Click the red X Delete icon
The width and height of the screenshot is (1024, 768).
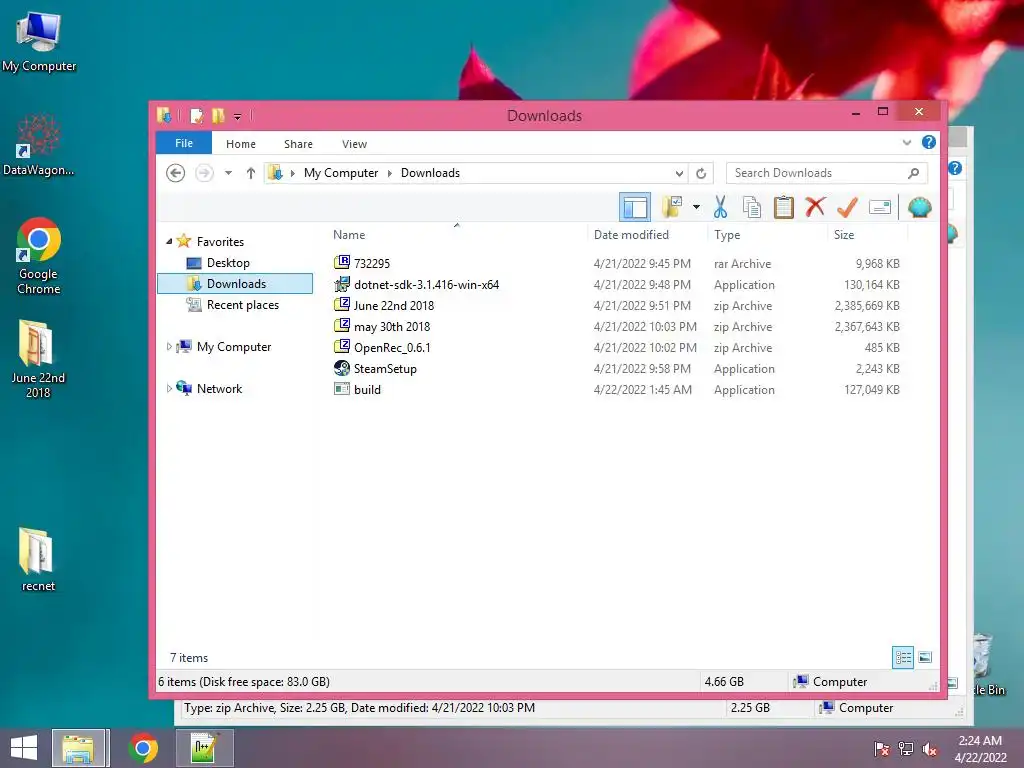point(815,207)
